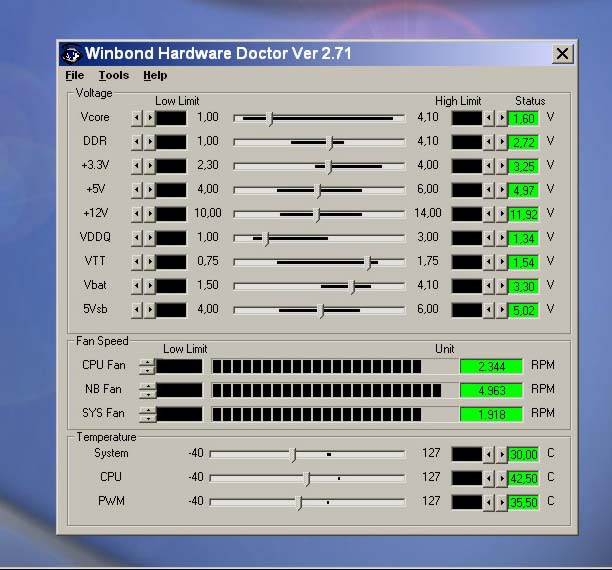Increase System temperature limit with right arrow

pyautogui.click(x=502, y=454)
